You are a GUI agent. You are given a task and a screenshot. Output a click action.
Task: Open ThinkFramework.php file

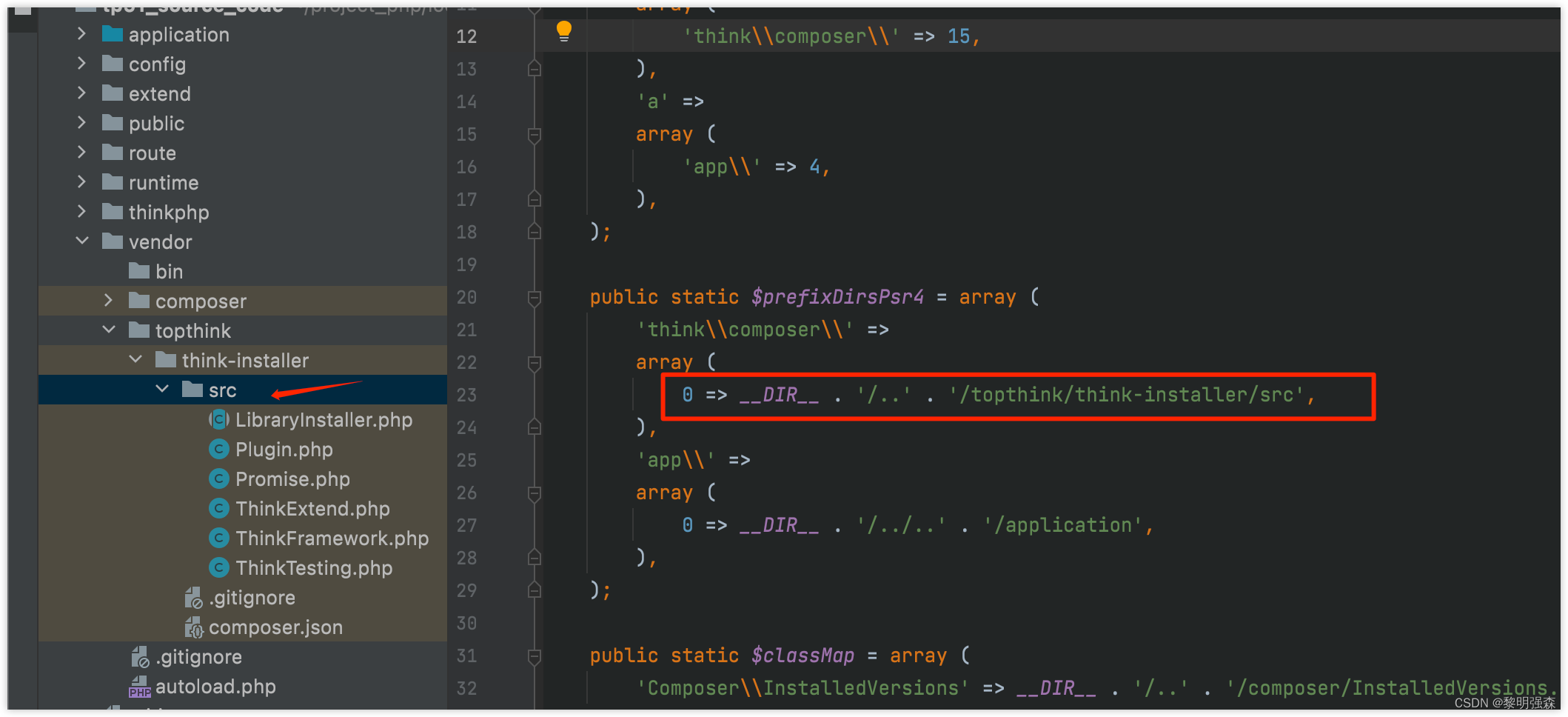[x=332, y=538]
